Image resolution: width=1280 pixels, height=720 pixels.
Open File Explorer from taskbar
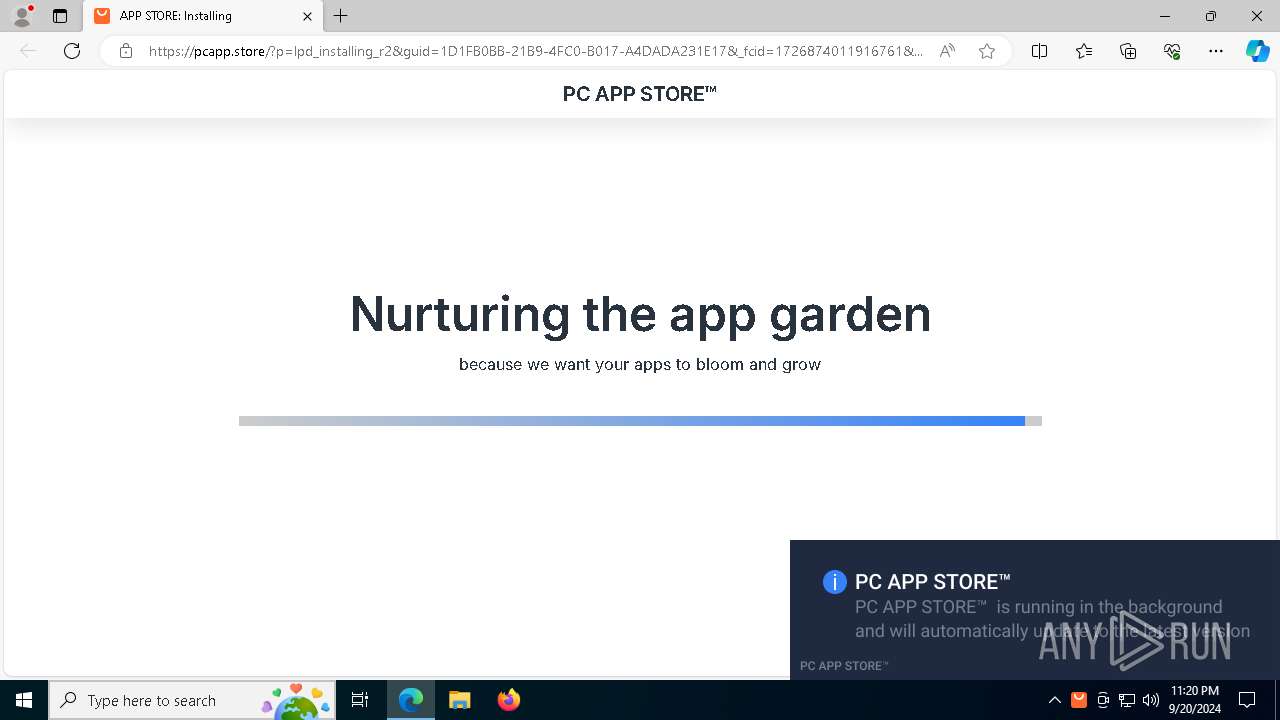click(x=460, y=700)
